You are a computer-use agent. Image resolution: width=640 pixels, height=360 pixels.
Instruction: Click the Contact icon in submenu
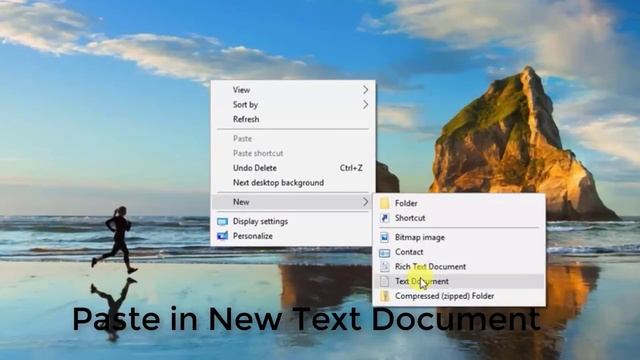tap(384, 252)
